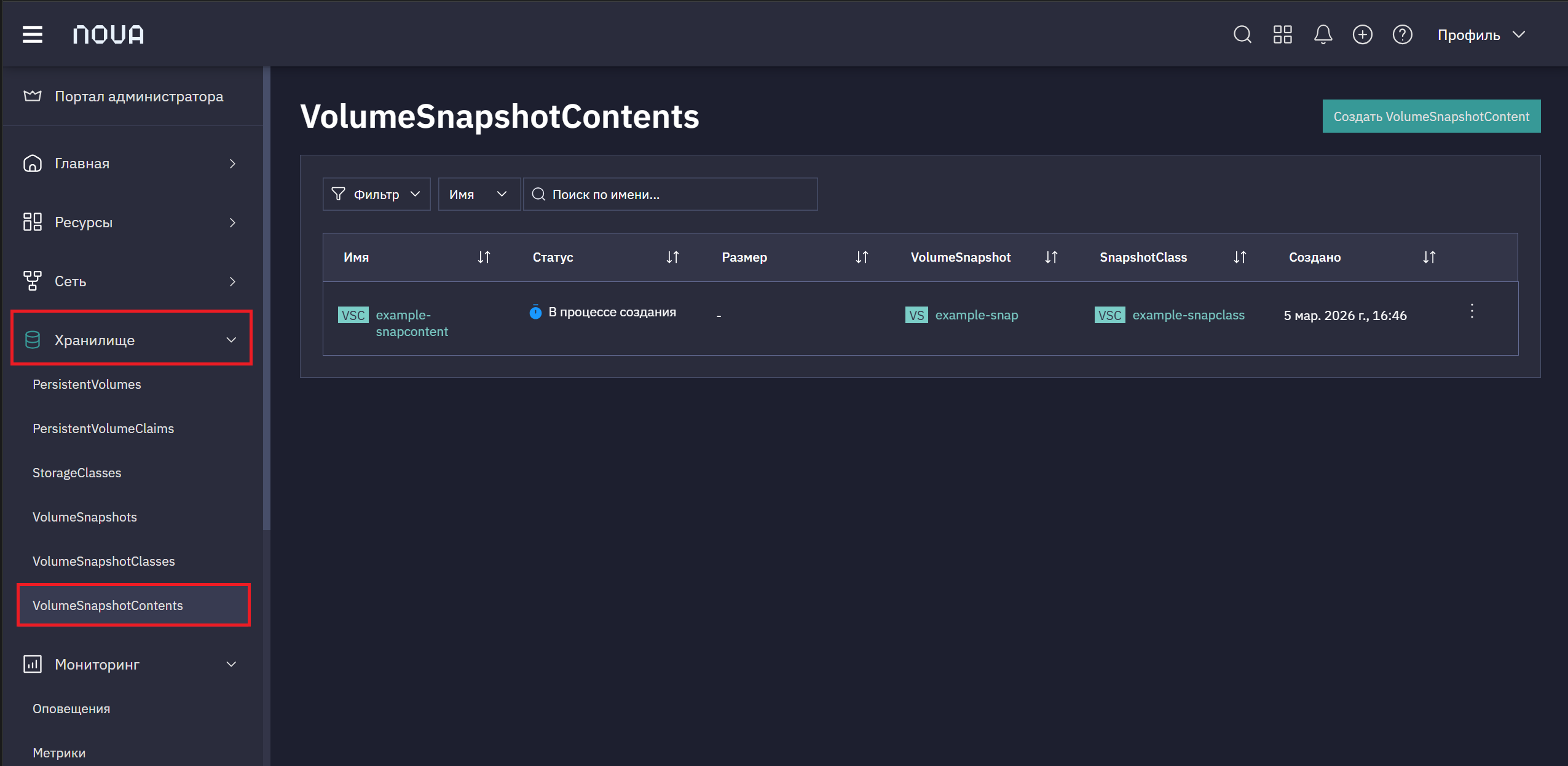This screenshot has width=1568, height=766.
Task: Open row actions kebab menu
Action: [x=1472, y=311]
